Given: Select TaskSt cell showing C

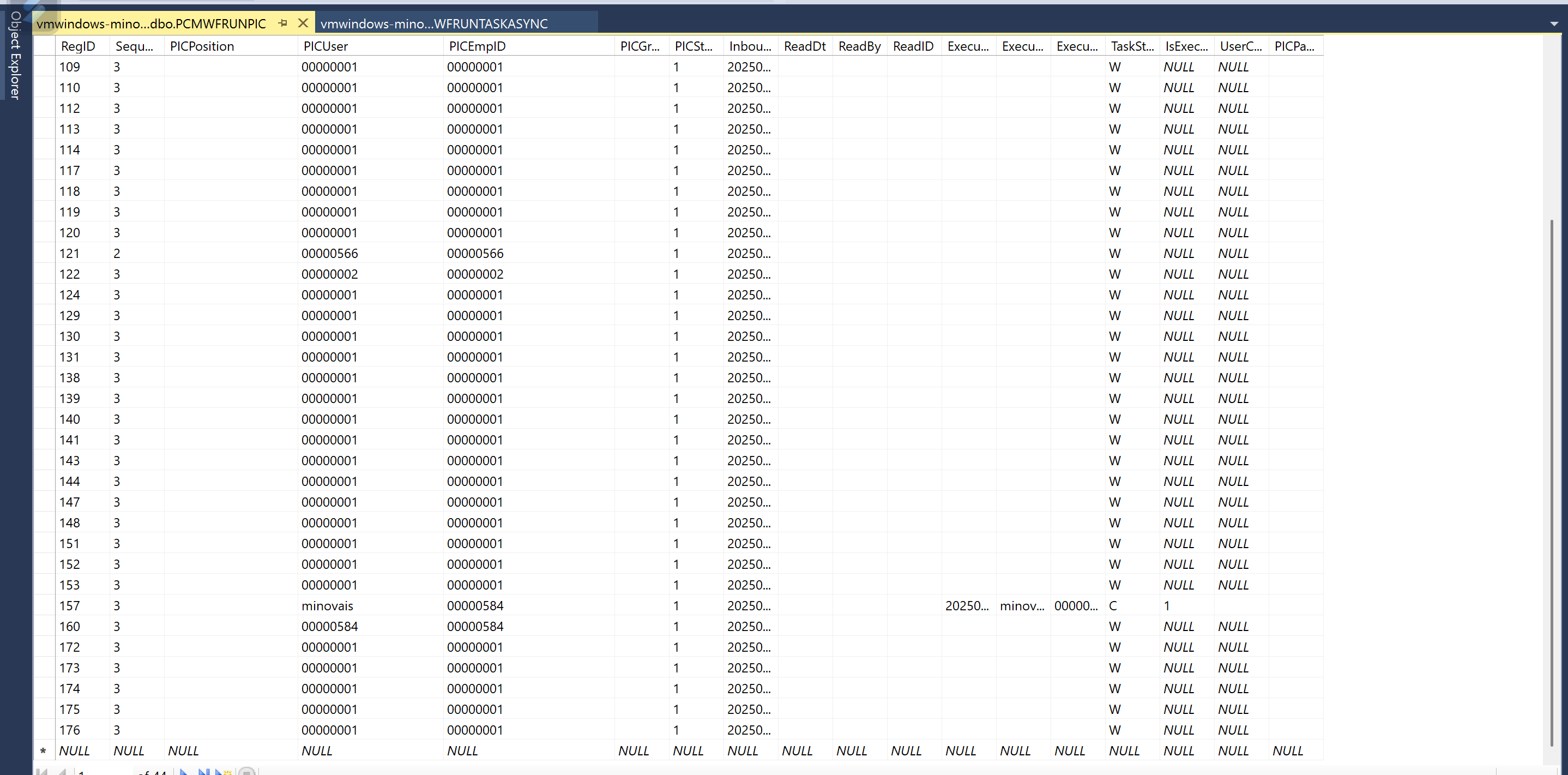Looking at the screenshot, I should [1132, 606].
